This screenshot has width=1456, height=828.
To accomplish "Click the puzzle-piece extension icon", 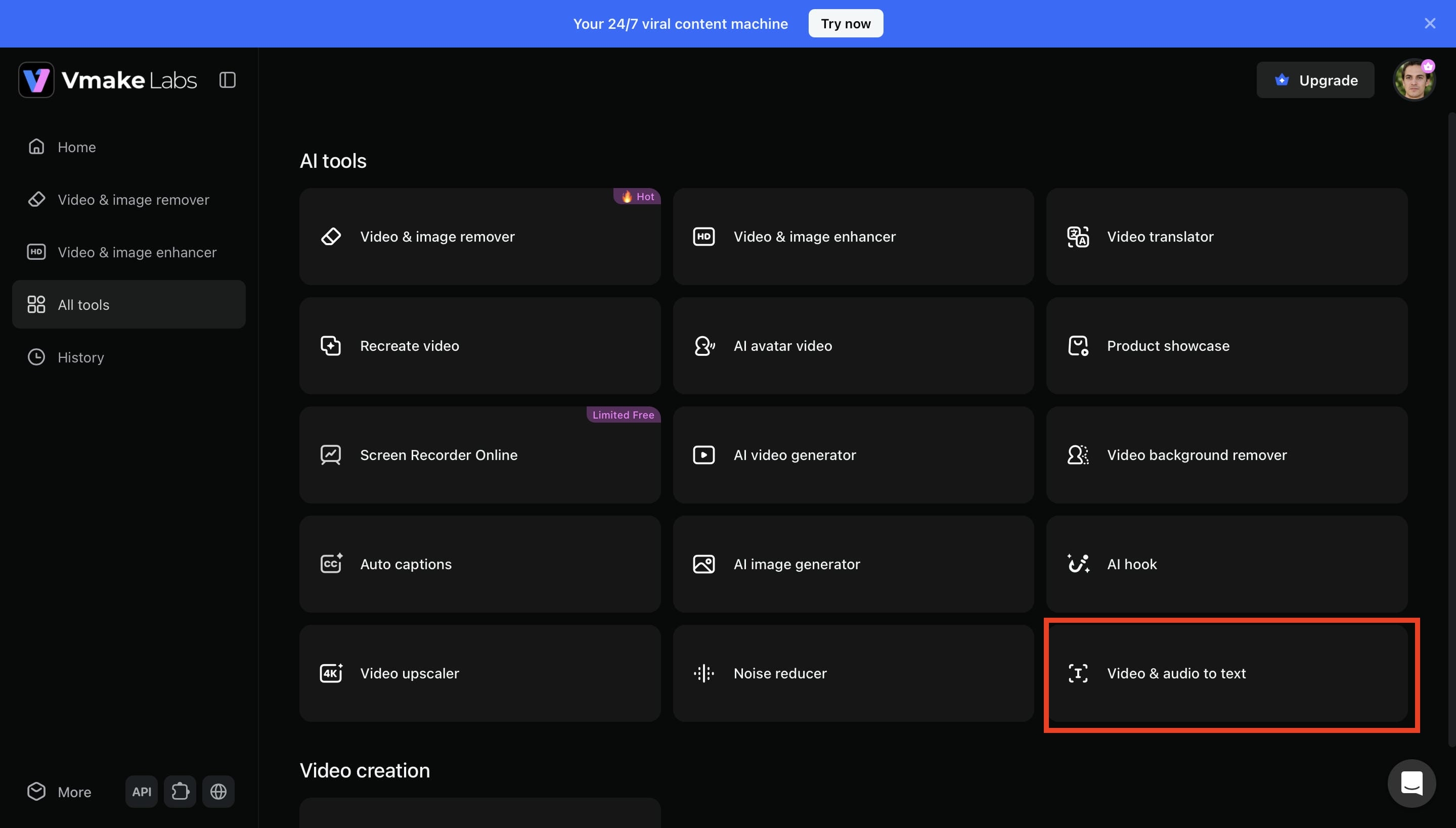I will (x=181, y=792).
